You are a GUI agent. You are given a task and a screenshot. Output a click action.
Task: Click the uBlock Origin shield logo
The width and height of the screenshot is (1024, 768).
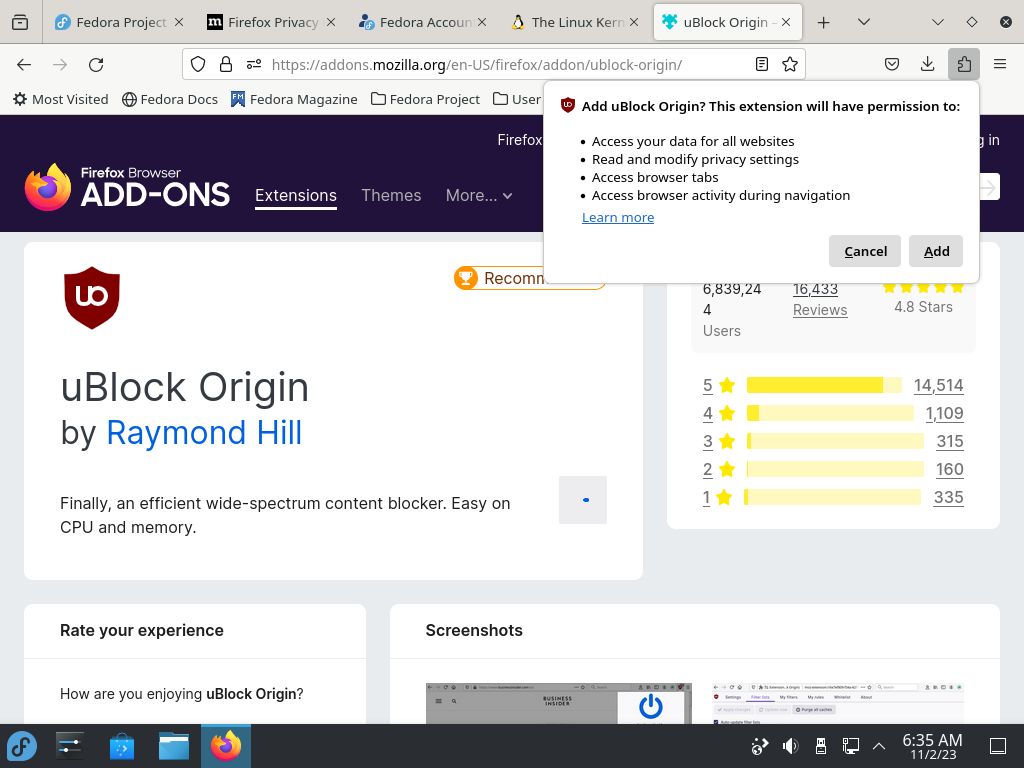point(92,298)
